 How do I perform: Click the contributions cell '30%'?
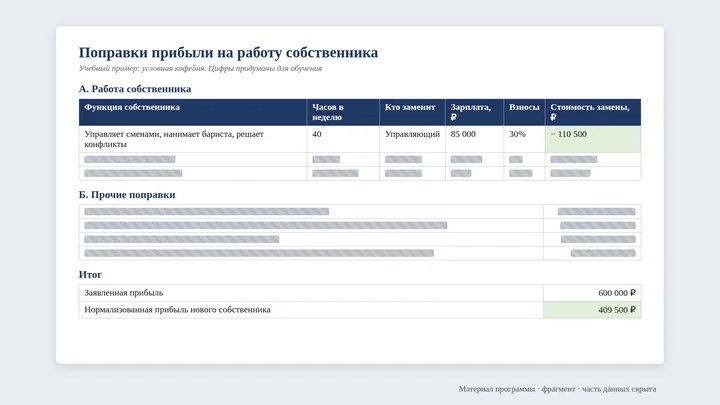pos(524,139)
